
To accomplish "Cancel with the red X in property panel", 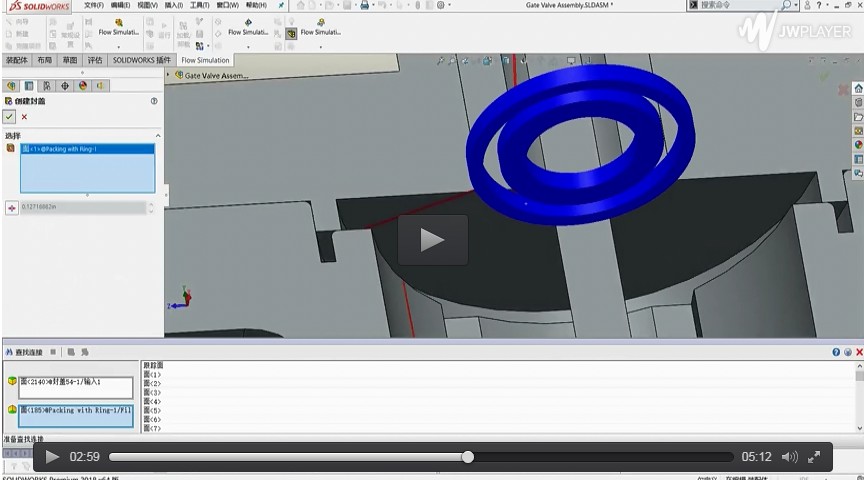I will tap(24, 117).
